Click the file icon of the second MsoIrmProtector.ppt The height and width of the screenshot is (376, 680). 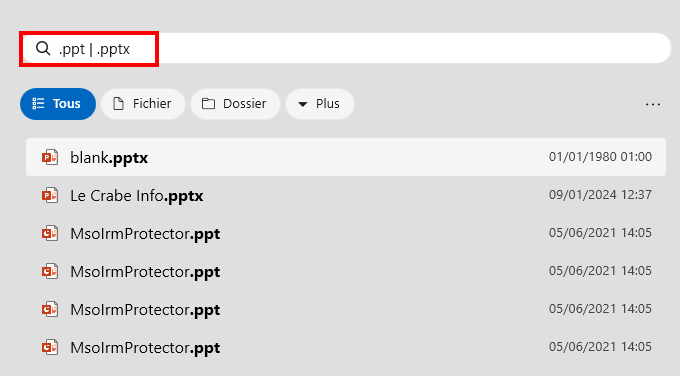pyautogui.click(x=50, y=271)
